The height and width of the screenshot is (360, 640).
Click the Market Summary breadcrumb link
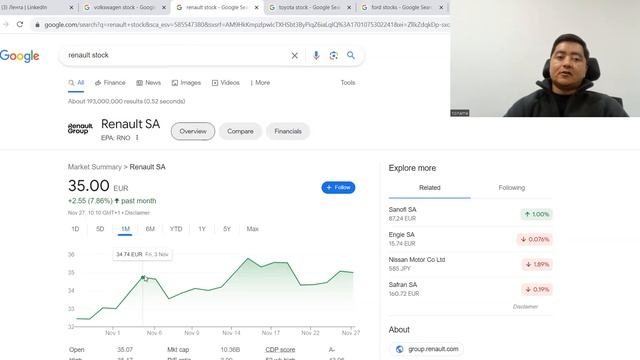click(x=95, y=167)
